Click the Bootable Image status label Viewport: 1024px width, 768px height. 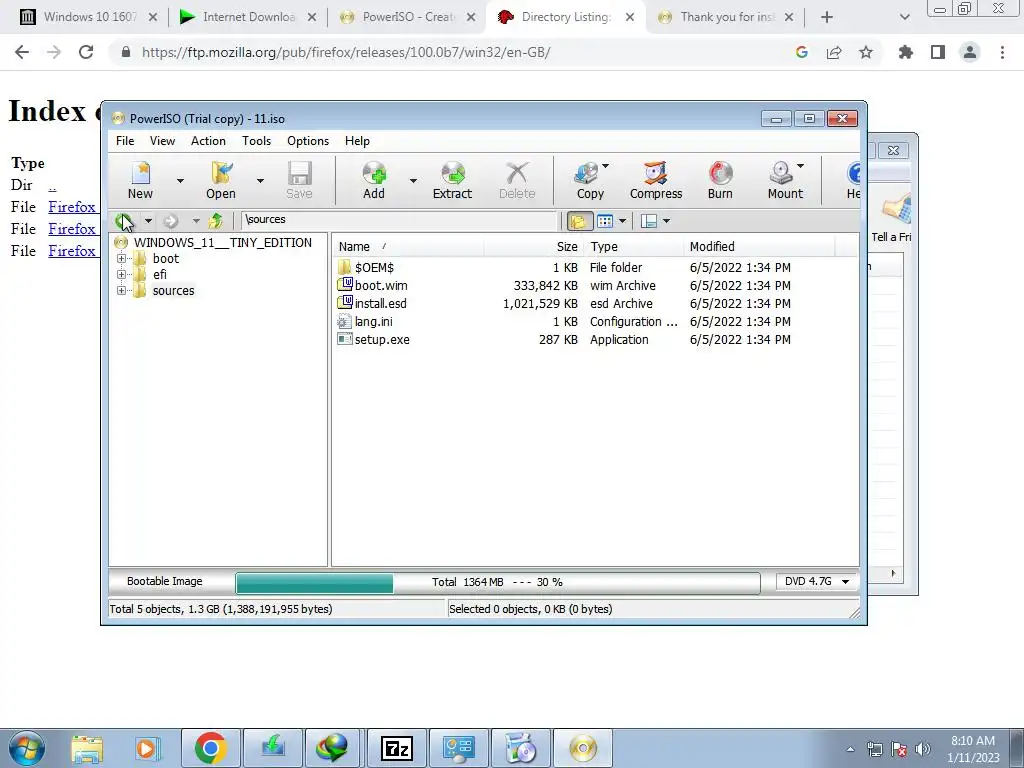coord(165,581)
